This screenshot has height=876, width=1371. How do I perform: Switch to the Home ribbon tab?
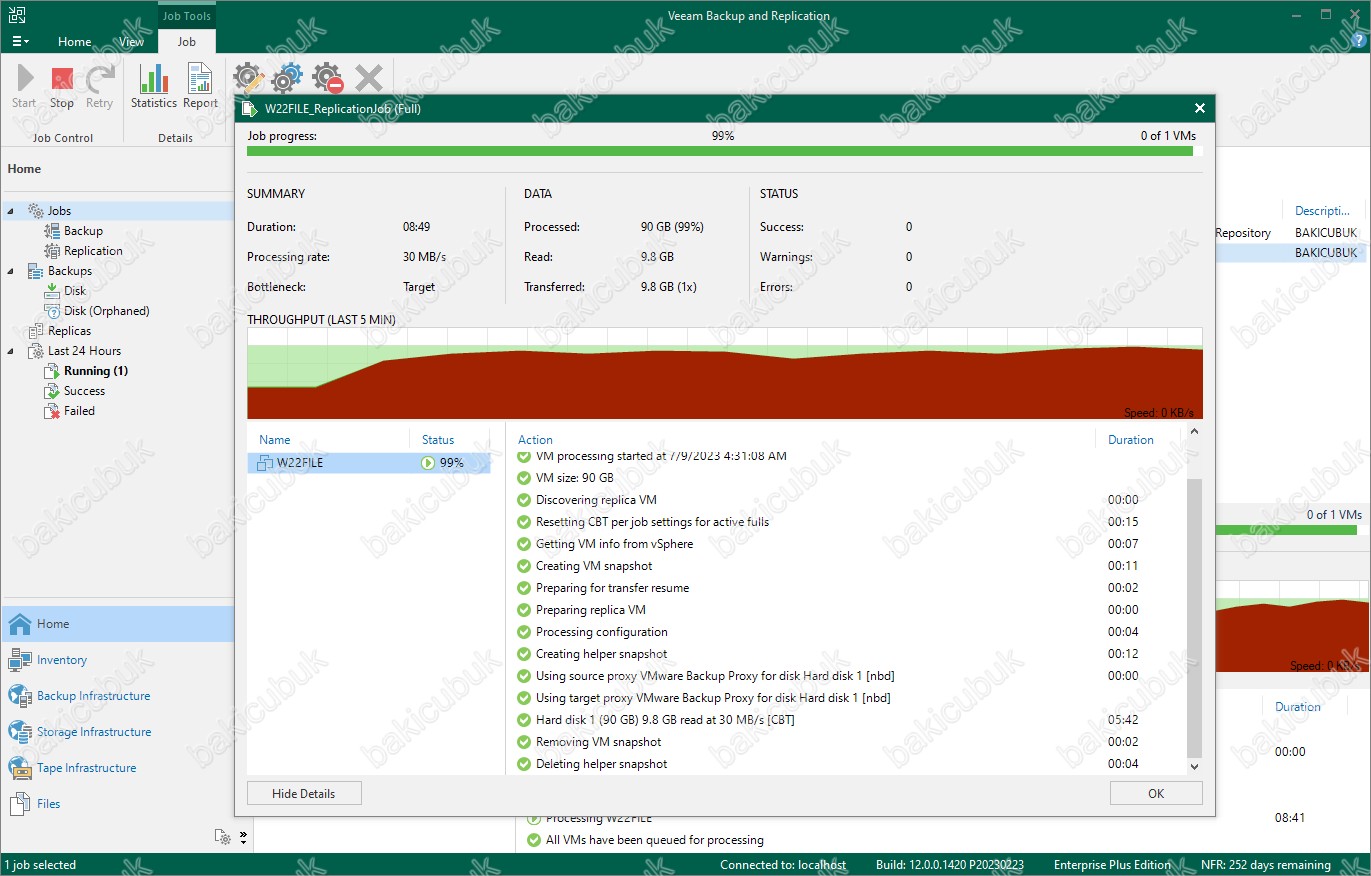point(75,42)
